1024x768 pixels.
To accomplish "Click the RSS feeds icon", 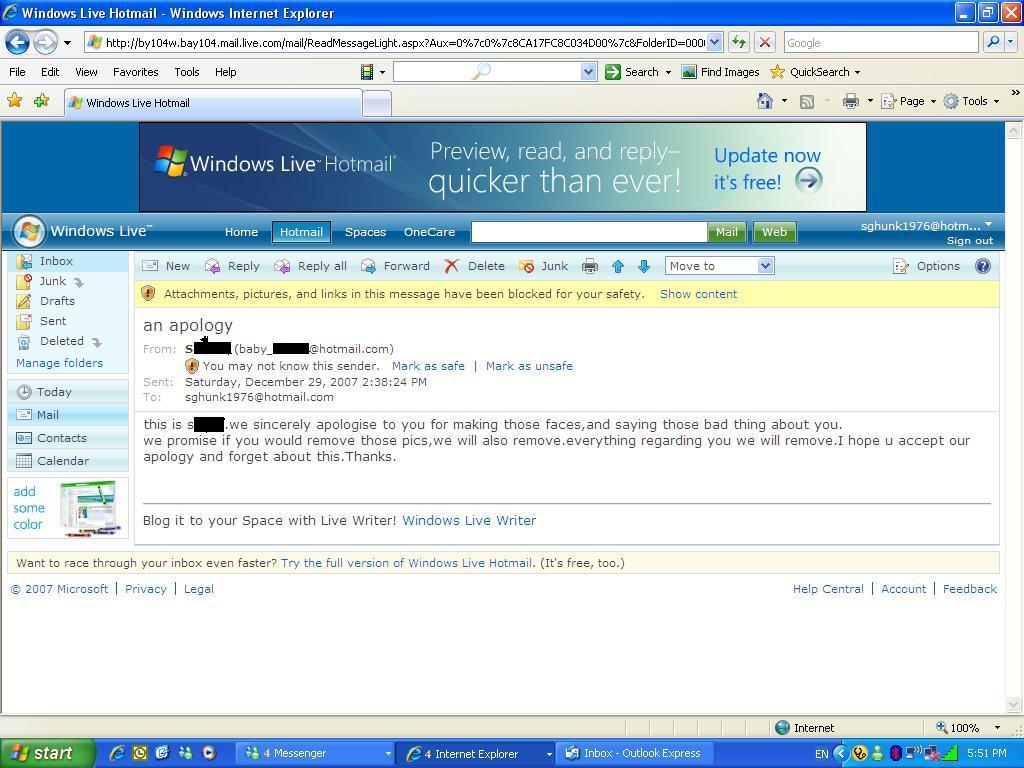I will [x=807, y=101].
